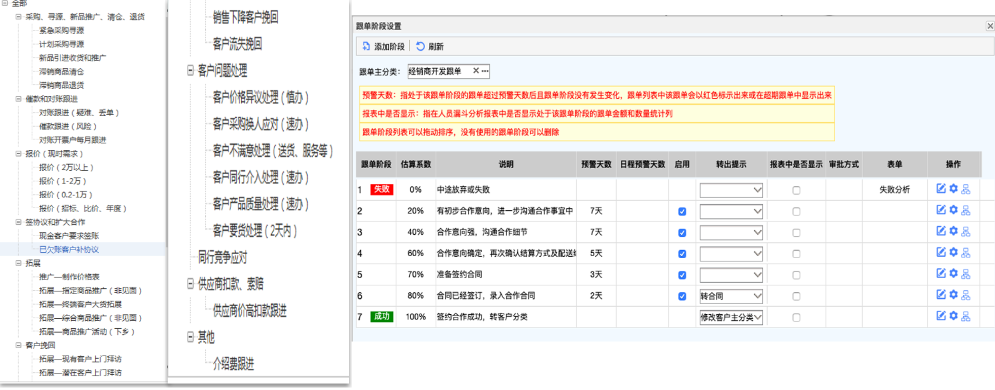The height and width of the screenshot is (390, 995).
Task: Click the 刷新 refresh button
Action: click(430, 46)
